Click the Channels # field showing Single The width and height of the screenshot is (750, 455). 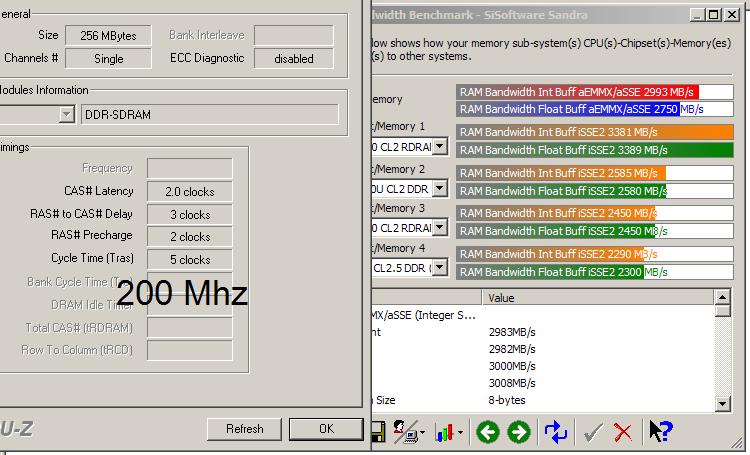pyautogui.click(x=108, y=58)
